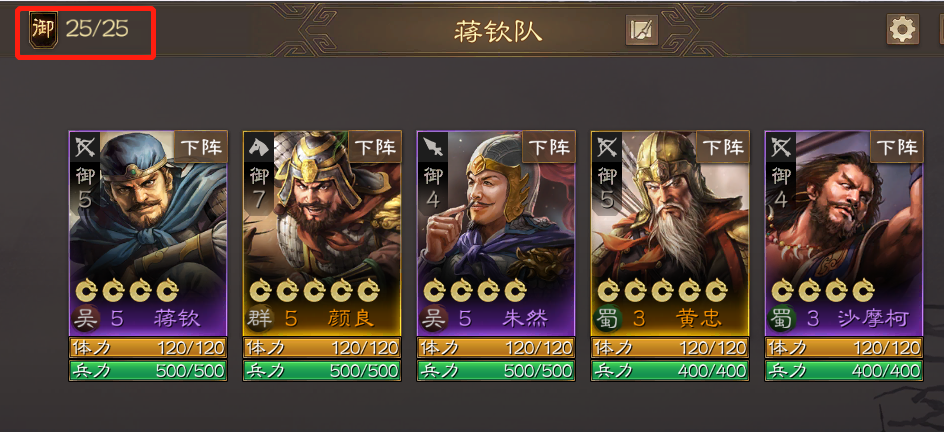This screenshot has width=944, height=432.
Task: Click 下阵 on 黄忠's card
Action: pos(723,147)
